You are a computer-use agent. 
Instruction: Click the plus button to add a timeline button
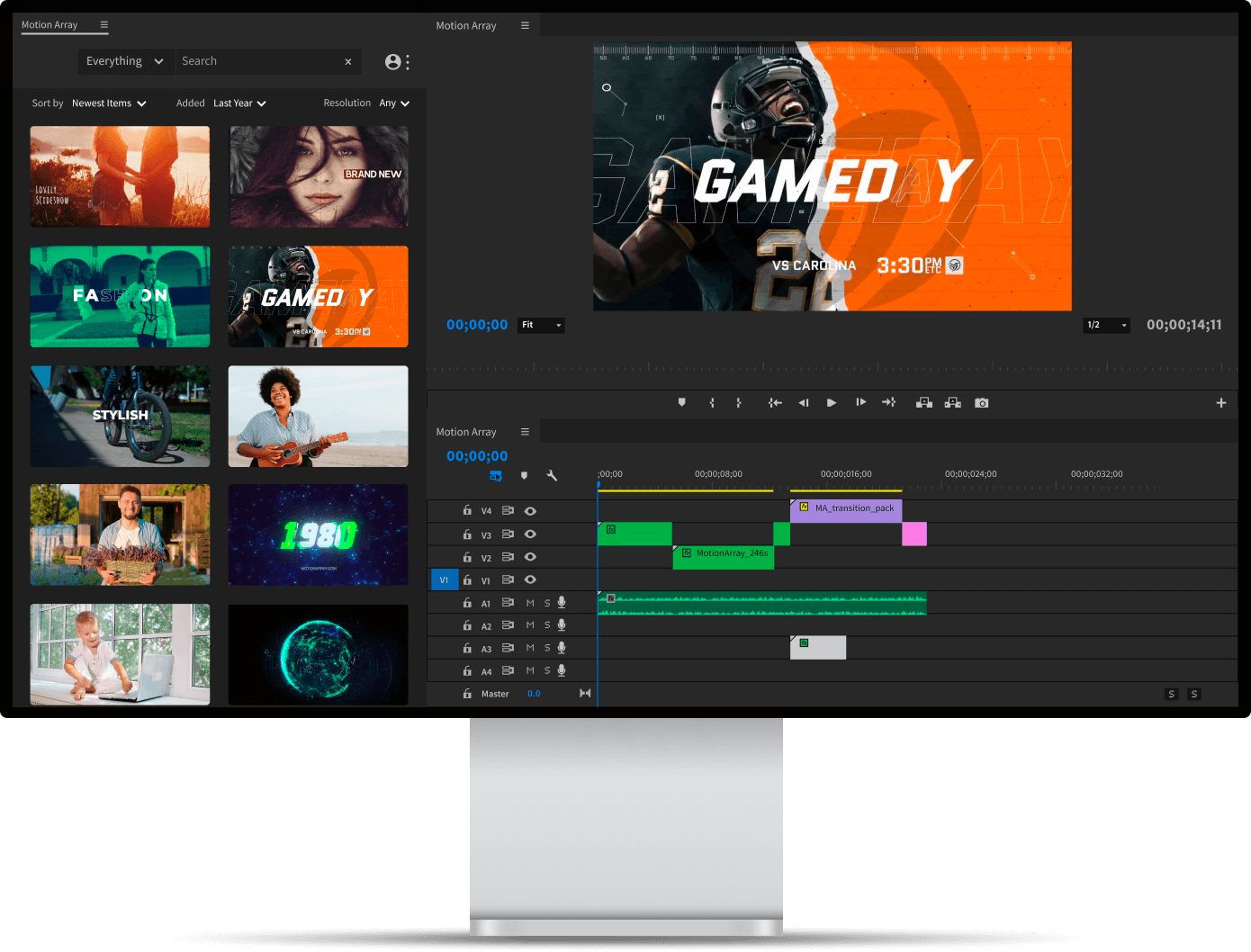tap(1220, 402)
